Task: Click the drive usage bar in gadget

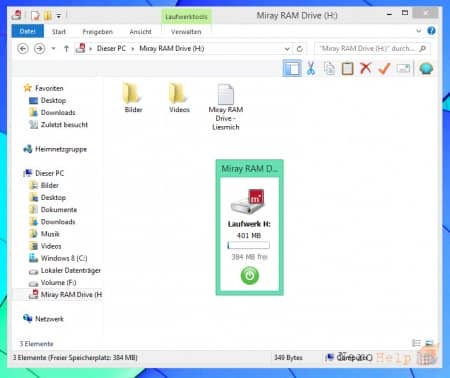Action: [x=248, y=246]
